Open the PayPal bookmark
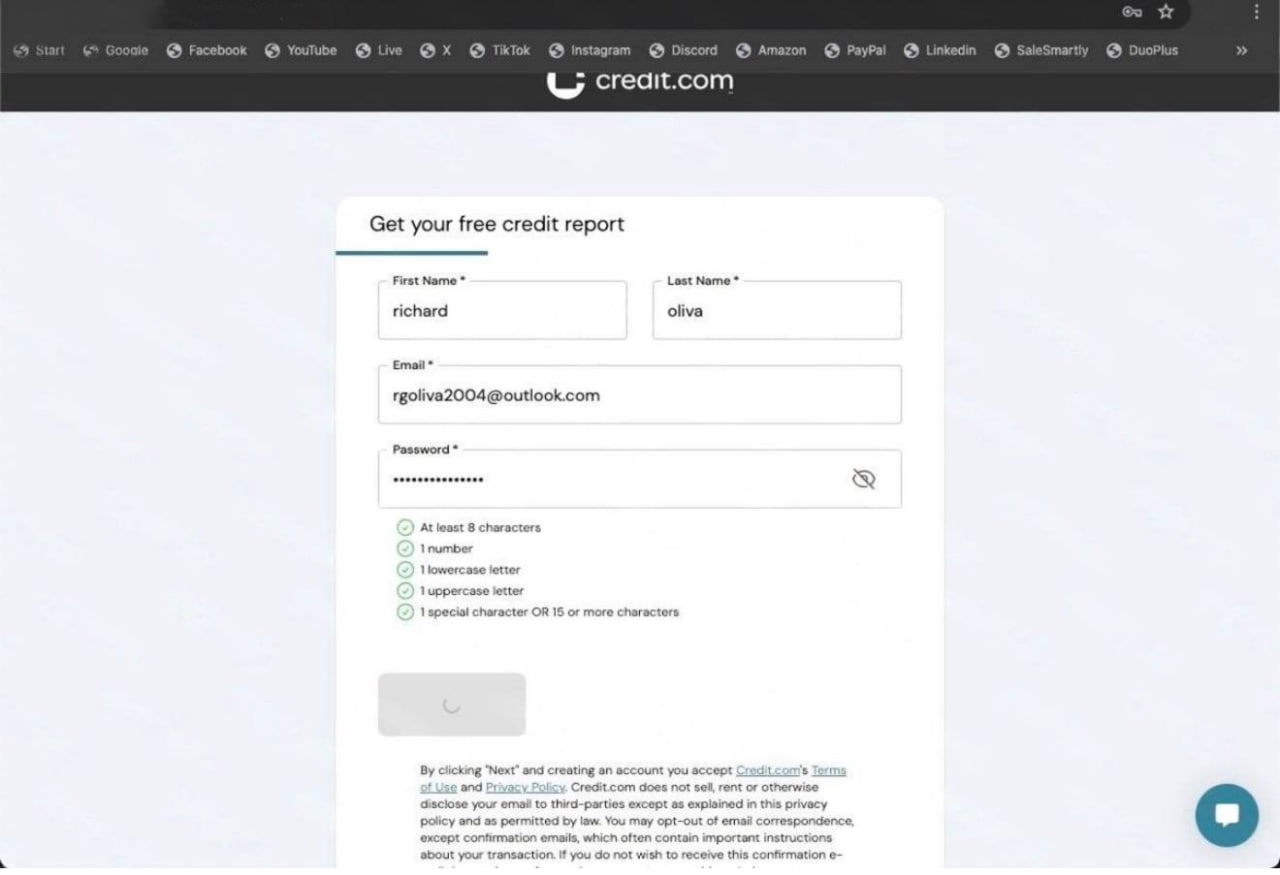1280x875 pixels. coord(855,50)
